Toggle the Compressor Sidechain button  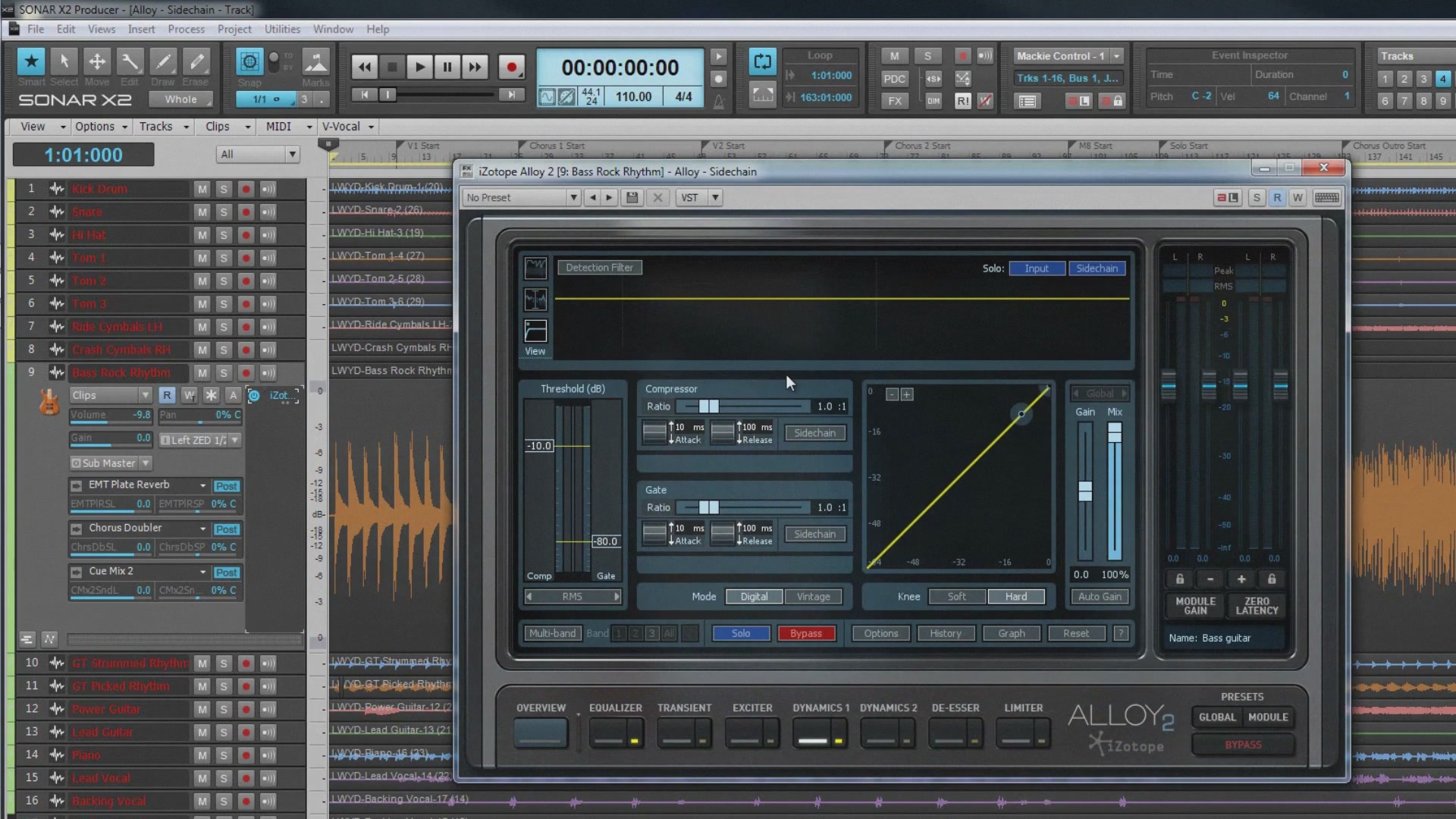tap(815, 433)
